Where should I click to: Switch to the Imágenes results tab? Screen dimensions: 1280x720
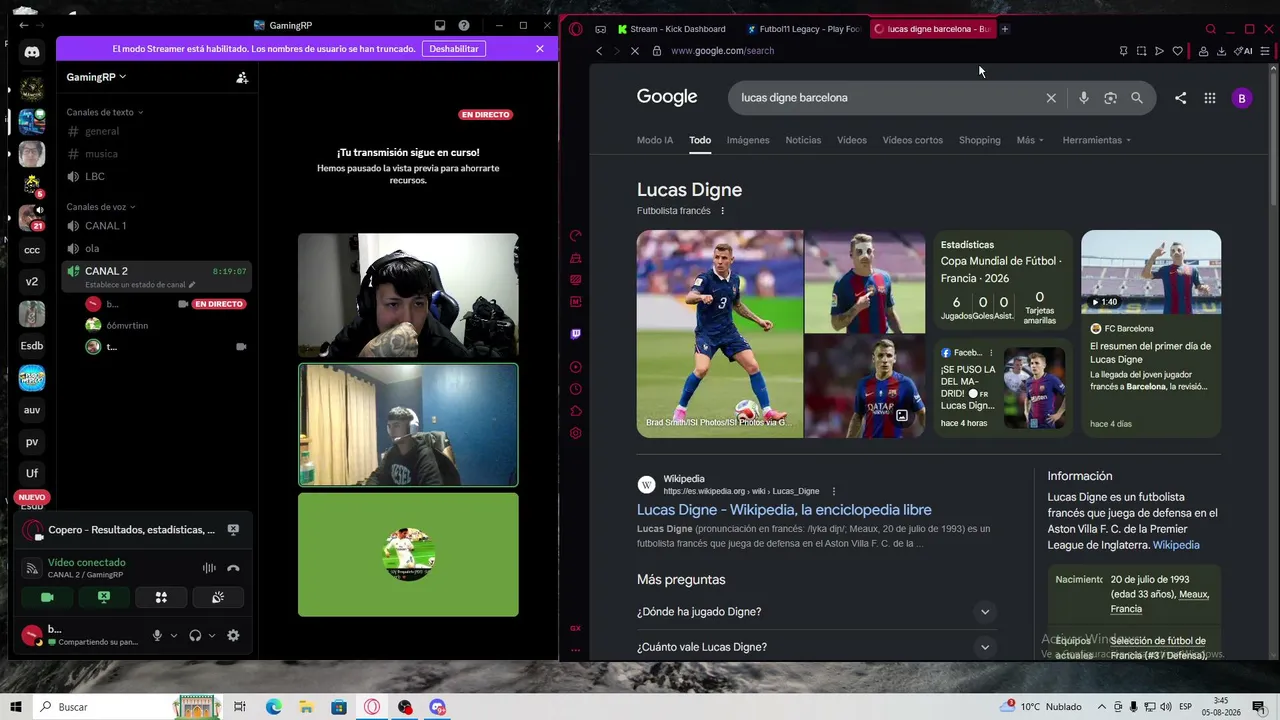tap(748, 140)
